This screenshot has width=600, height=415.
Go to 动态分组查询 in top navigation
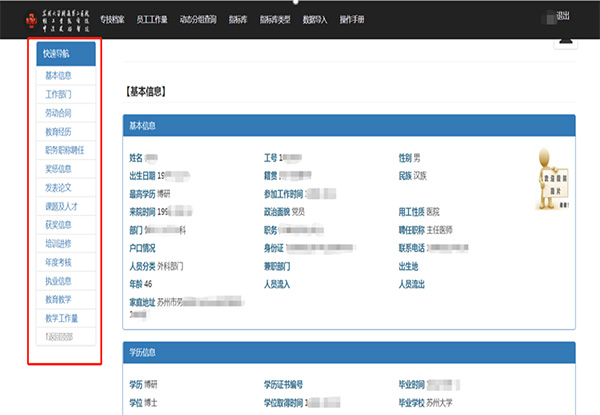coord(200,19)
